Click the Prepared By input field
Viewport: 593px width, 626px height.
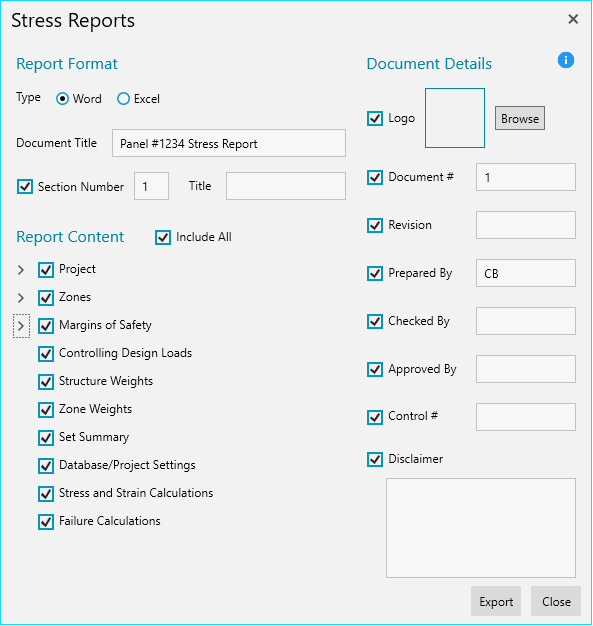pos(526,273)
